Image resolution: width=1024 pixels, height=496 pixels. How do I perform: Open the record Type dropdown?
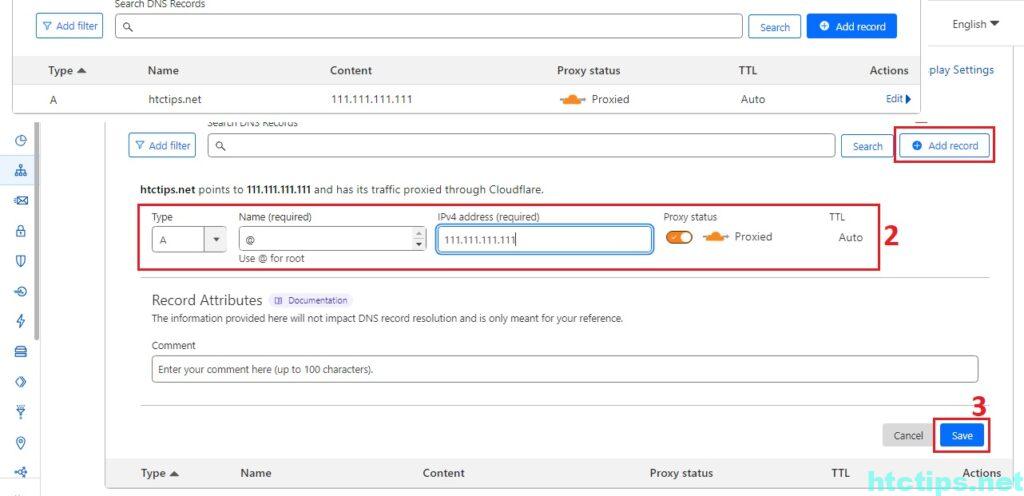coord(189,239)
